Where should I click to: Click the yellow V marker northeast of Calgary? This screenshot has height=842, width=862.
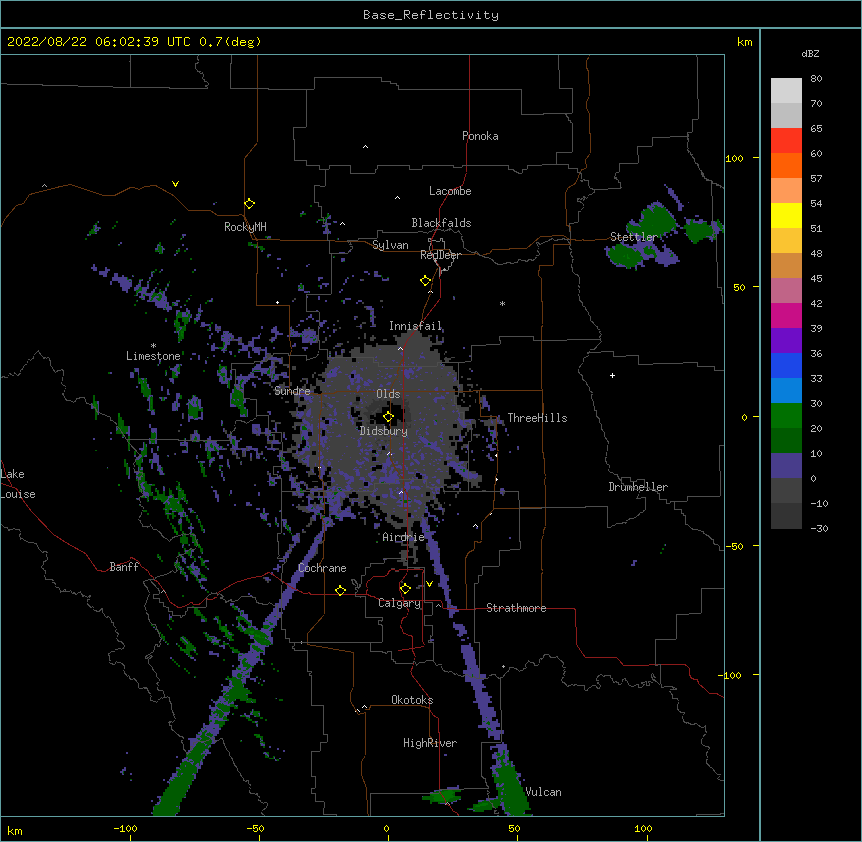[429, 584]
